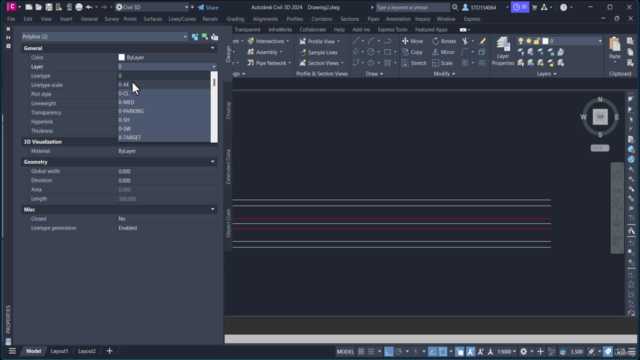Toggle snap mode in status bar
This screenshot has height=360, width=640.
[371, 351]
